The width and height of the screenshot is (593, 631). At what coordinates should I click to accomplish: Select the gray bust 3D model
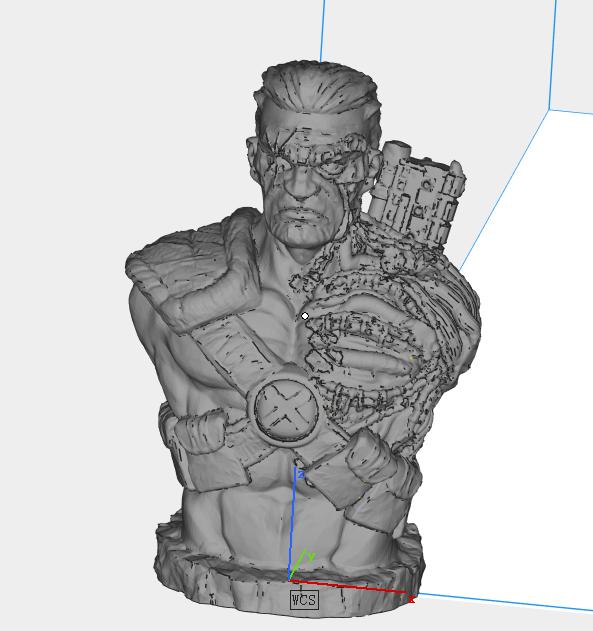tap(303, 338)
